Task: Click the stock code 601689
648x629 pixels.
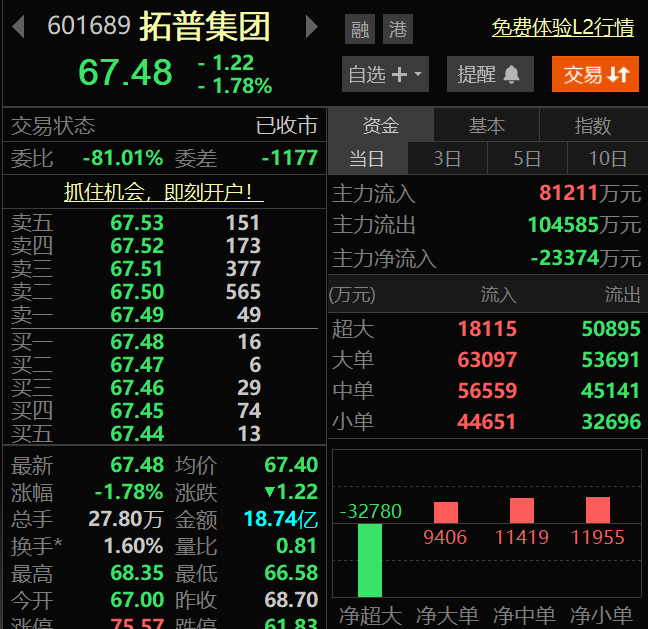Action: [89, 25]
